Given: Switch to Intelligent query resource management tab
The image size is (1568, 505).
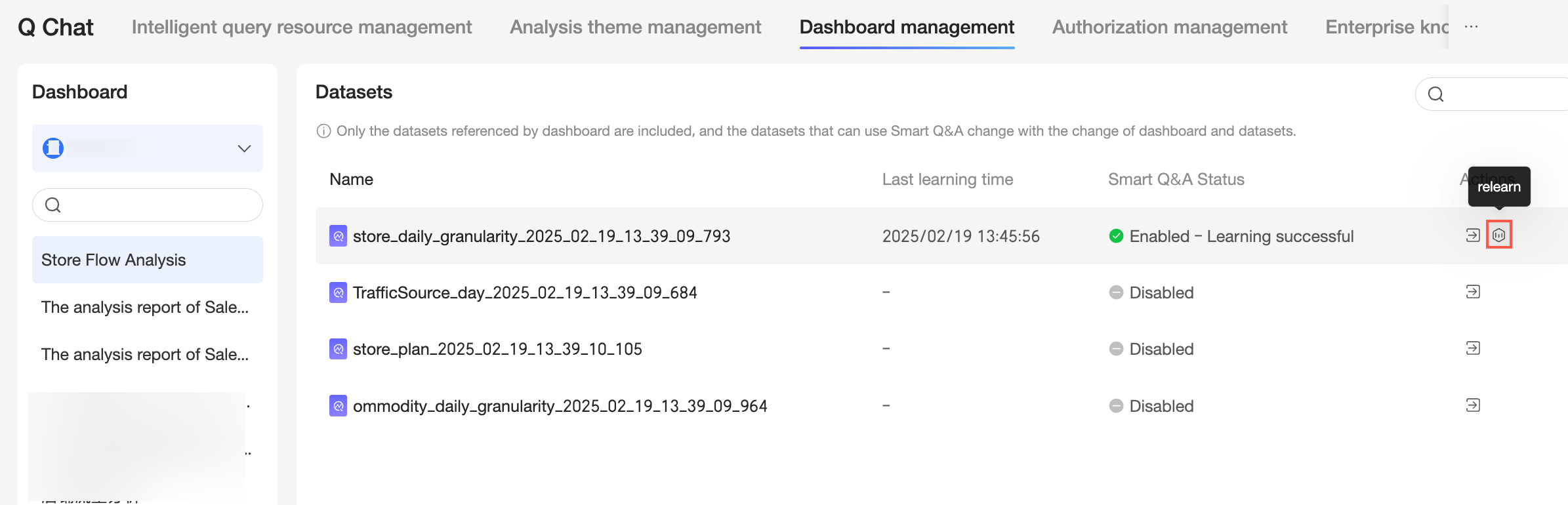Looking at the screenshot, I should (x=301, y=27).
